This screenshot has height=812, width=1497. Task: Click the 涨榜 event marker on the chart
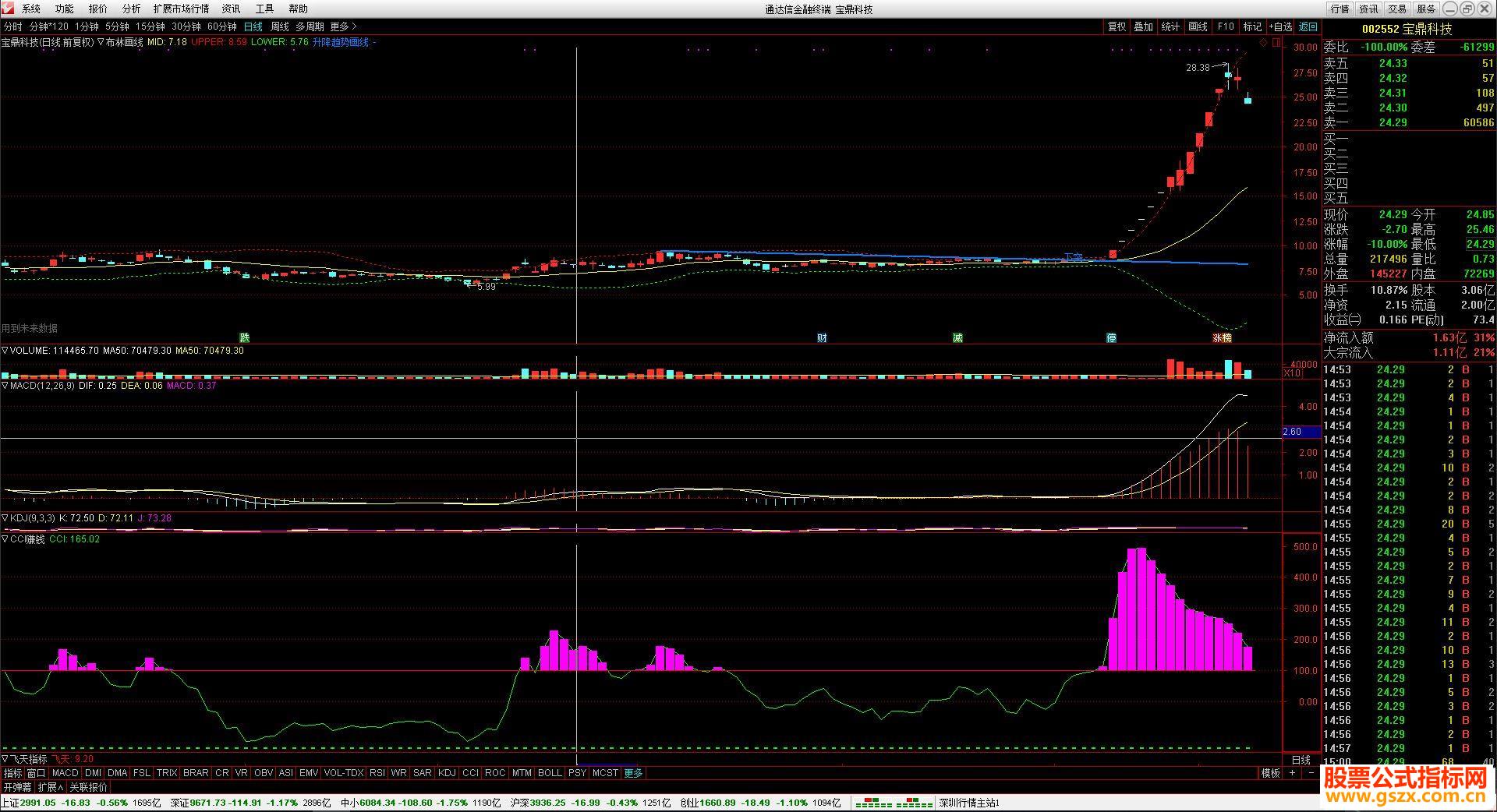(x=1222, y=337)
